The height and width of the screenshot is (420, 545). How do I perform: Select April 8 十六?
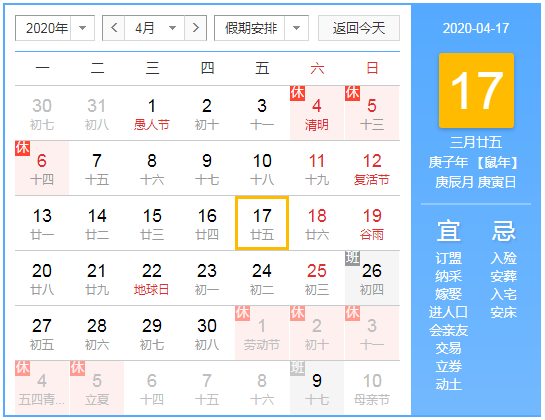click(x=152, y=168)
